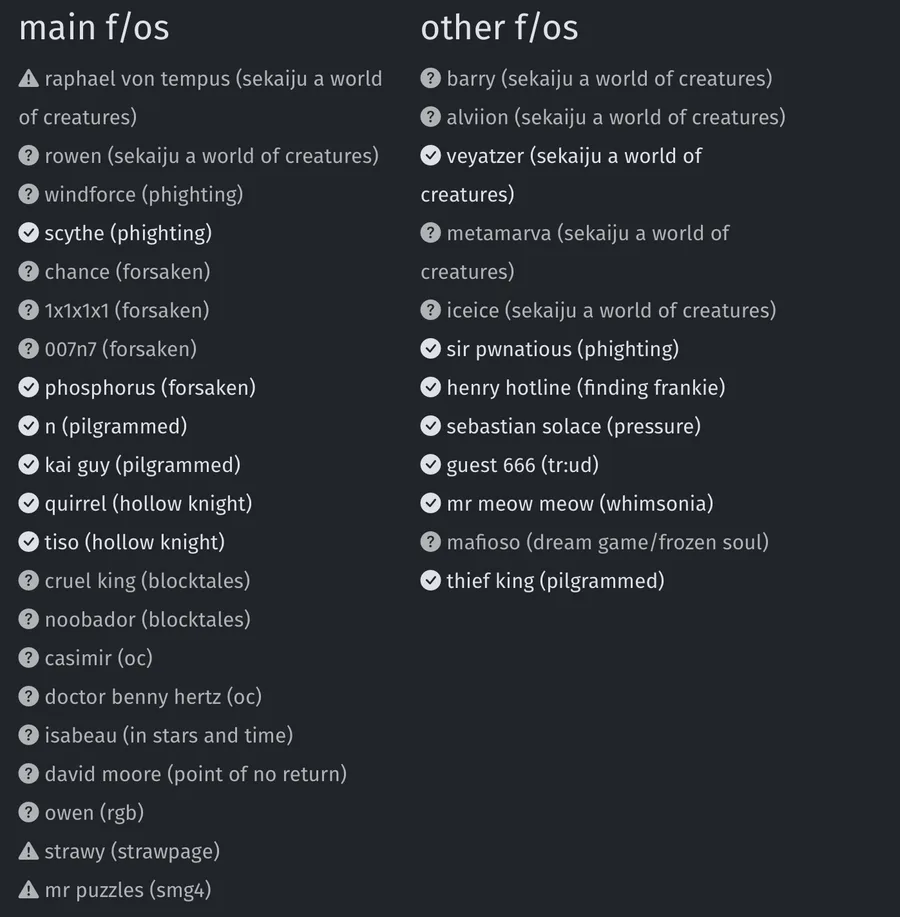Click question icon beside mafioso entry
The width and height of the screenshot is (900, 917).
(430, 542)
